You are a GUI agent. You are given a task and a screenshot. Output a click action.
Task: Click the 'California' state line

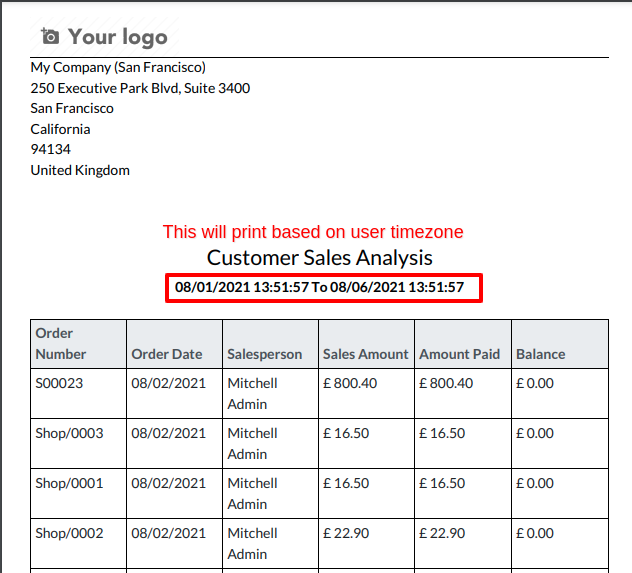[x=60, y=129]
